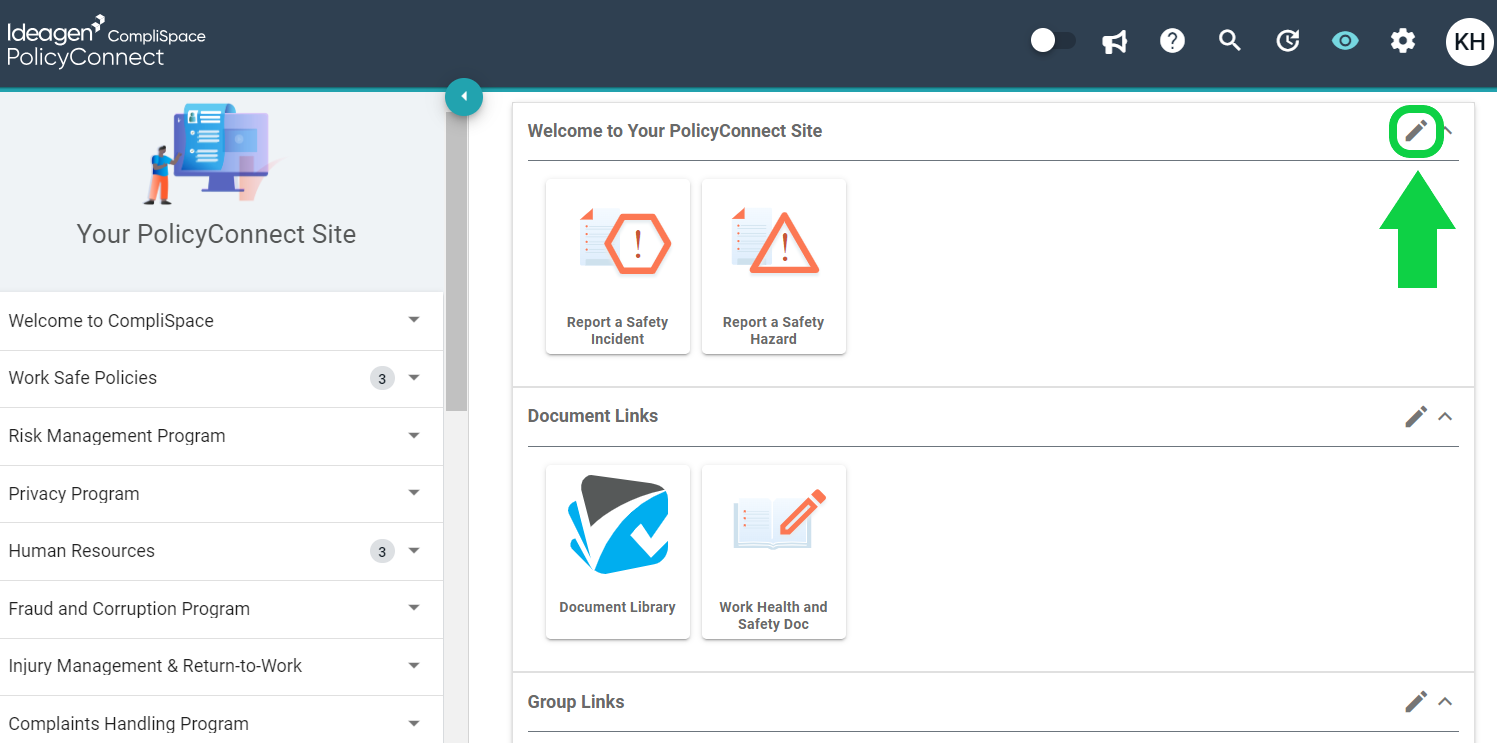Edit the Welcome to Your PolicyConnect Site section
The image size is (1497, 743).
tap(1416, 131)
